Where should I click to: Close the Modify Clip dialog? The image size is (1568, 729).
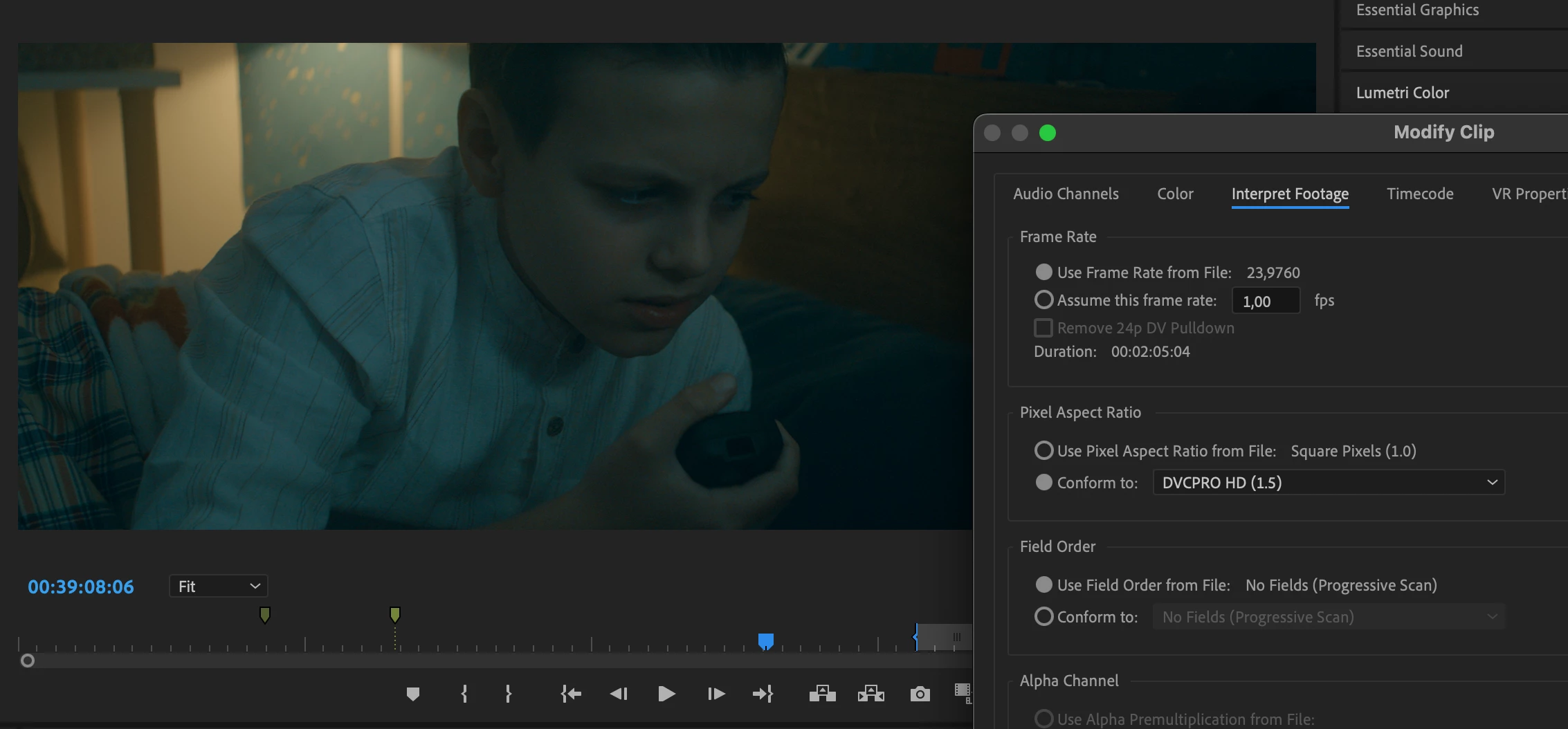click(x=992, y=133)
